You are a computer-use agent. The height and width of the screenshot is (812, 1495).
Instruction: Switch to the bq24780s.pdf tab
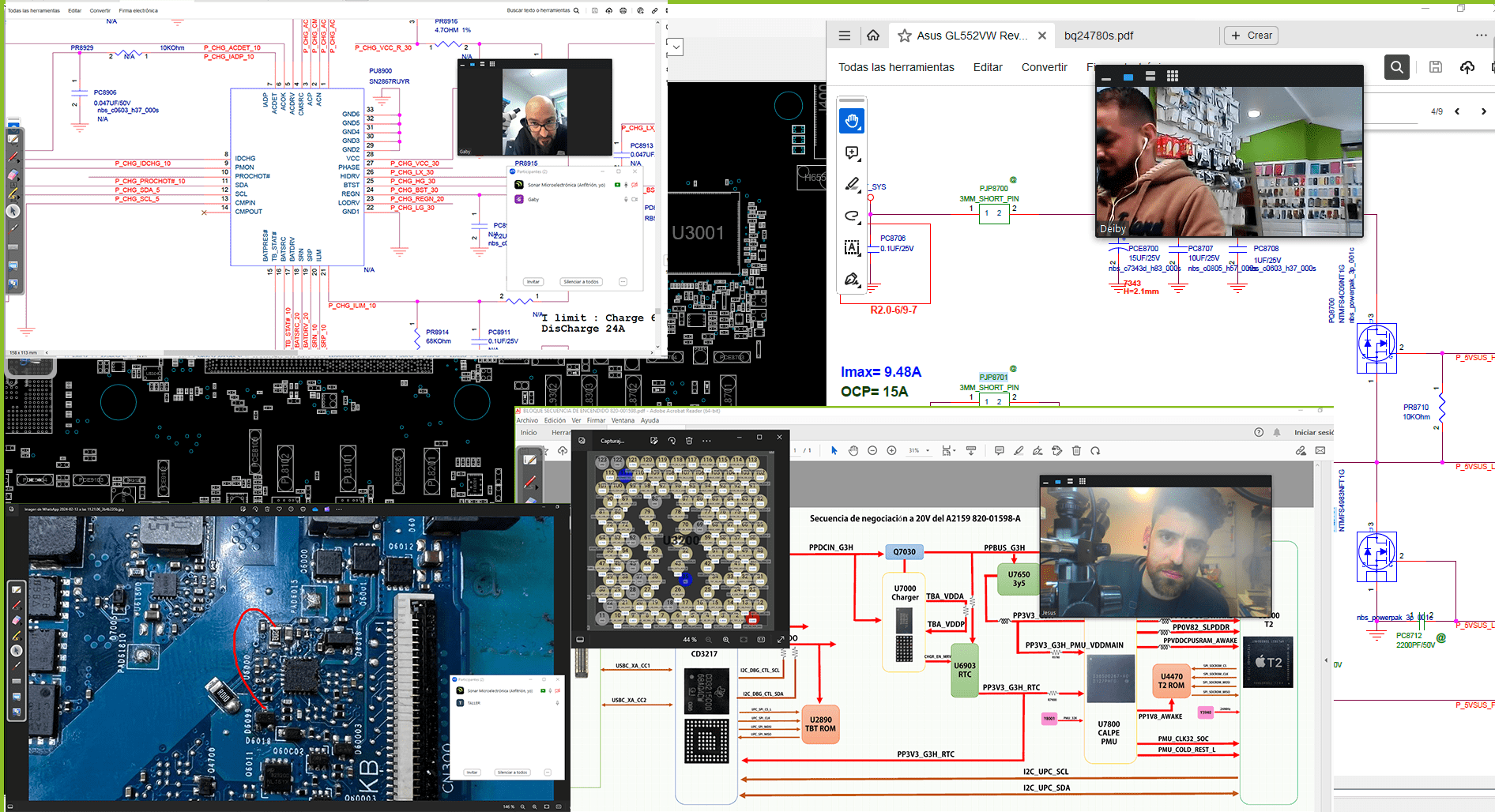pos(1098,36)
